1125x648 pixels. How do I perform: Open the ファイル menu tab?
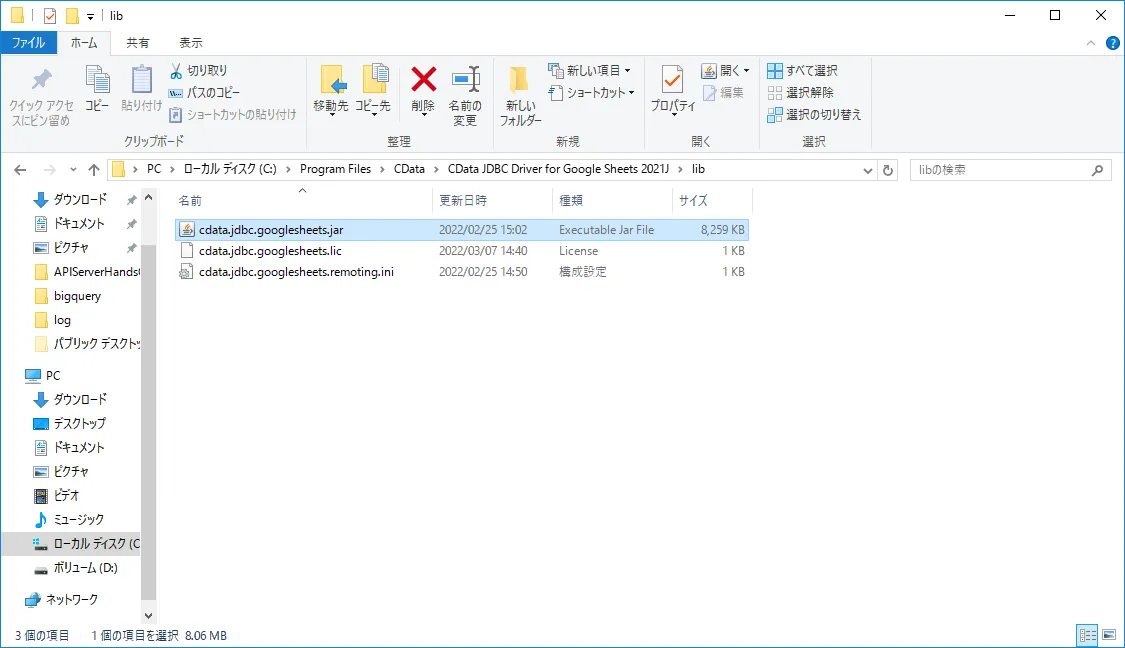[x=28, y=43]
